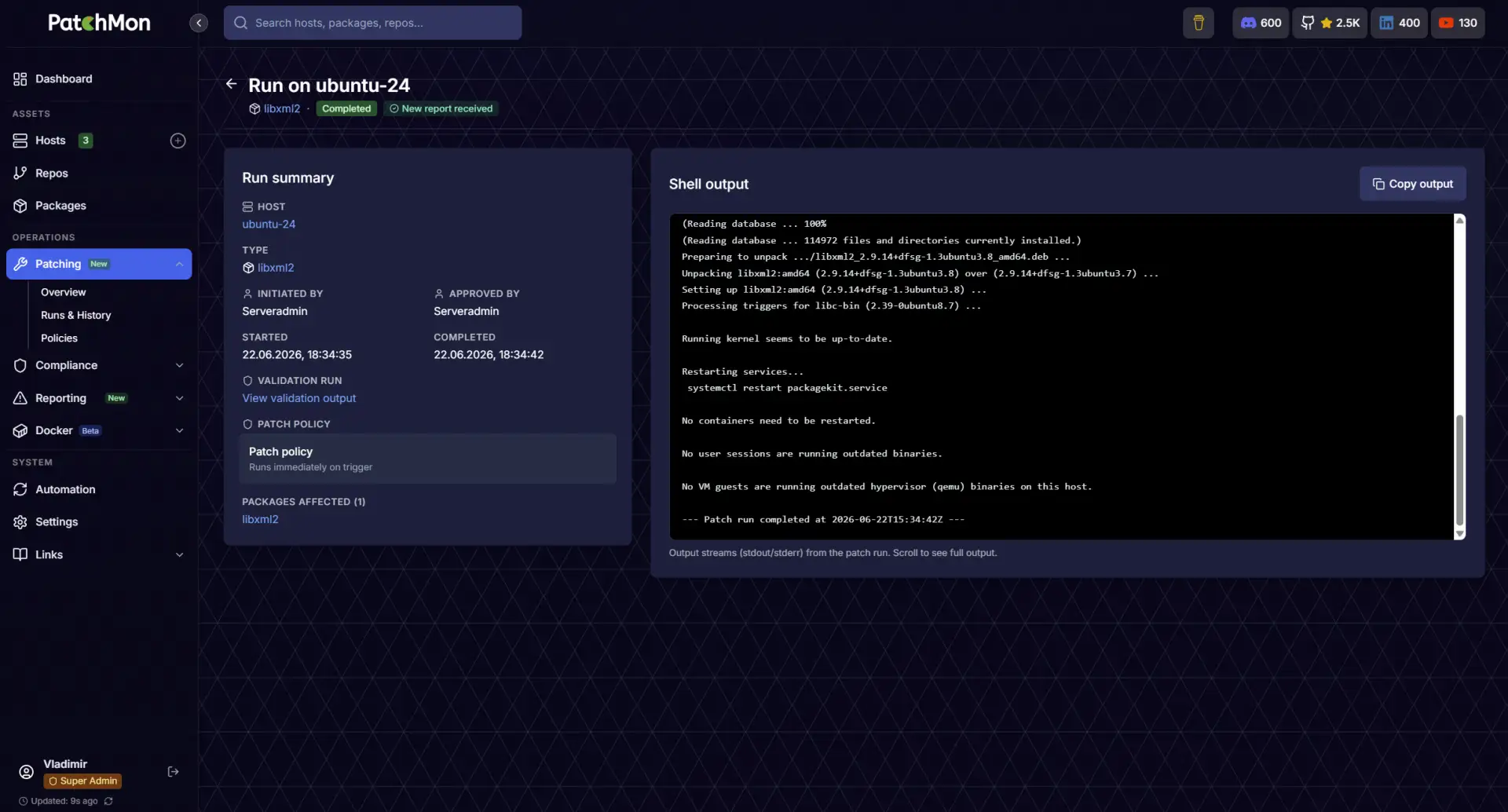Image resolution: width=1508 pixels, height=812 pixels.
Task: Click the shell output scroll-up arrow
Action: coord(1459,221)
